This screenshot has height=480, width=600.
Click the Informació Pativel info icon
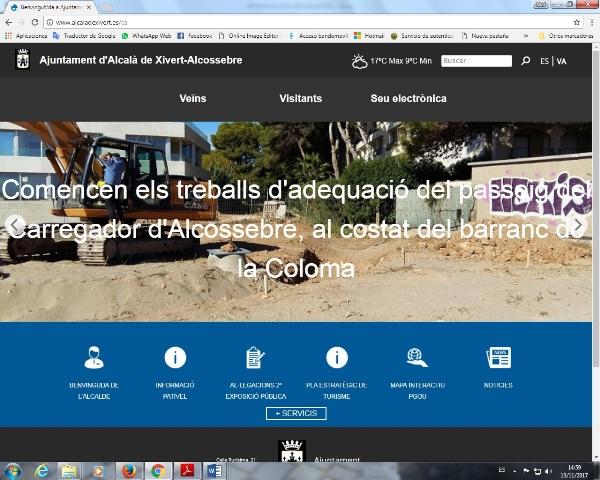click(x=175, y=357)
